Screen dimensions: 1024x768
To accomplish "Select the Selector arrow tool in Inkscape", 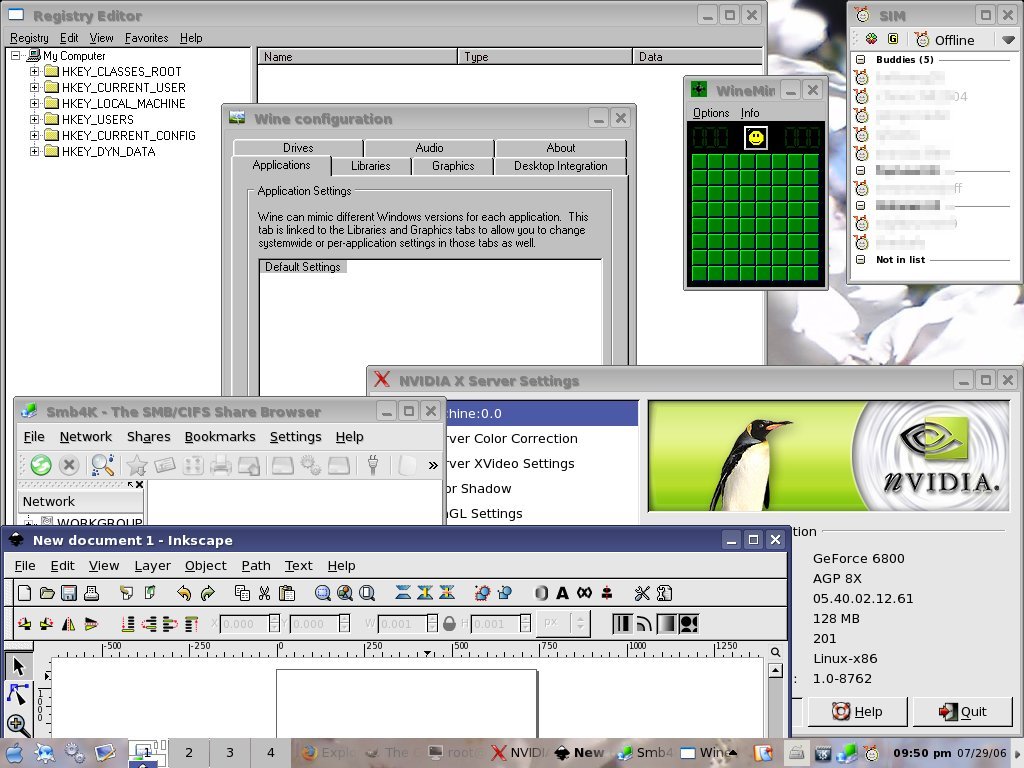I will point(18,666).
